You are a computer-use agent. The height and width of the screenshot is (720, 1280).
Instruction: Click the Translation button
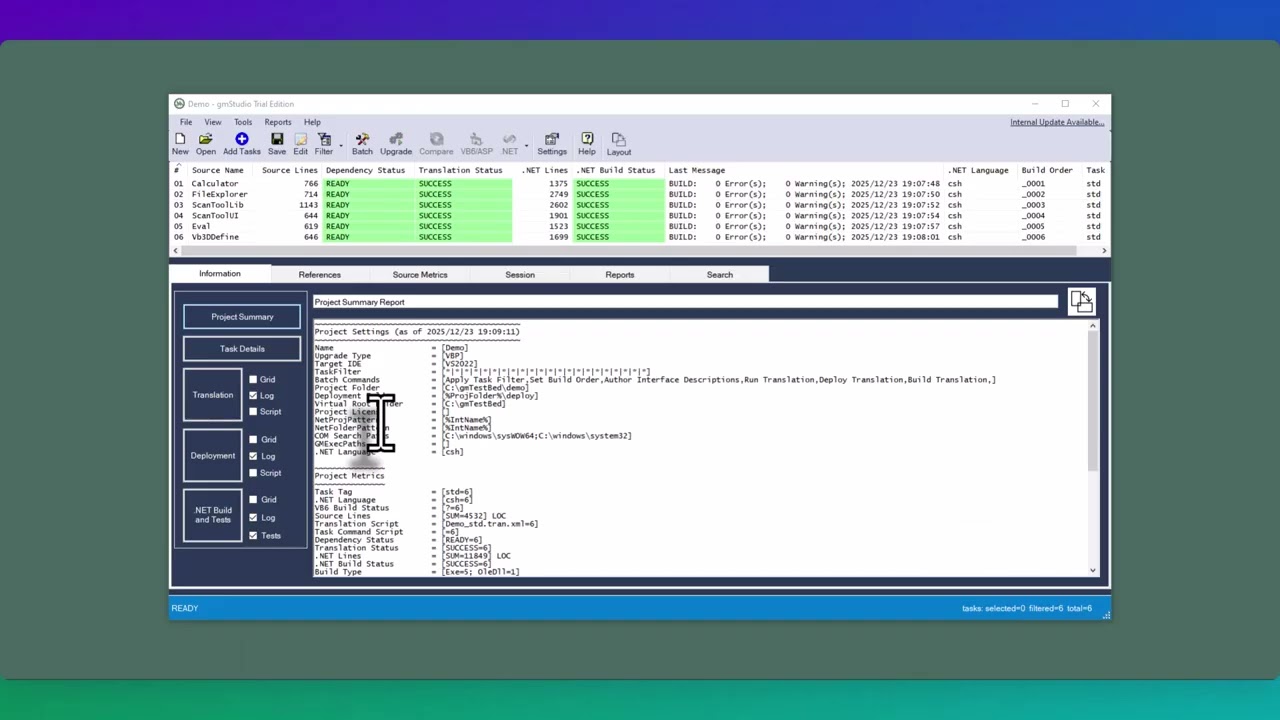(213, 395)
